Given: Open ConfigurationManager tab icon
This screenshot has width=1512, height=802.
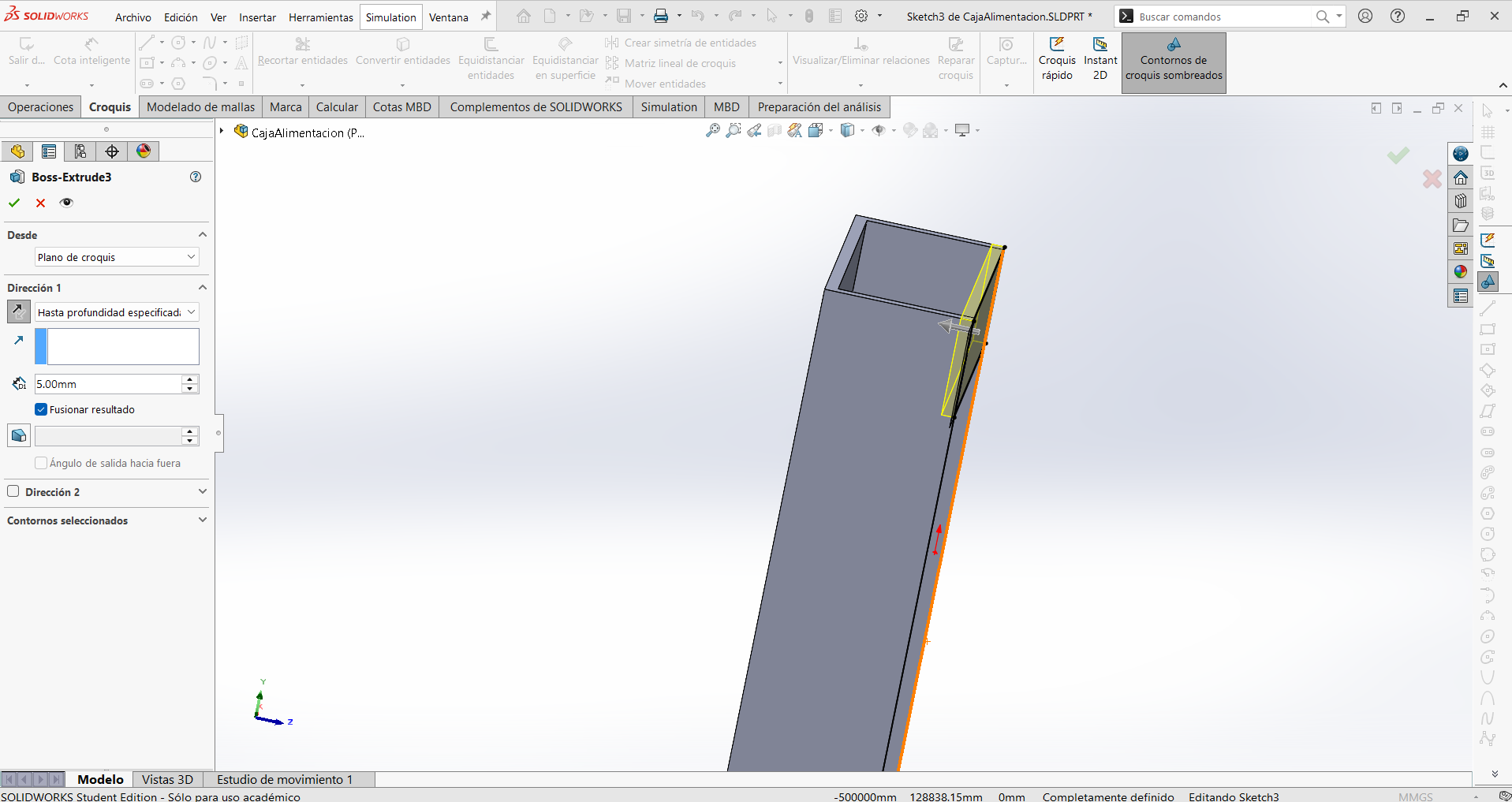Looking at the screenshot, I should coord(80,151).
